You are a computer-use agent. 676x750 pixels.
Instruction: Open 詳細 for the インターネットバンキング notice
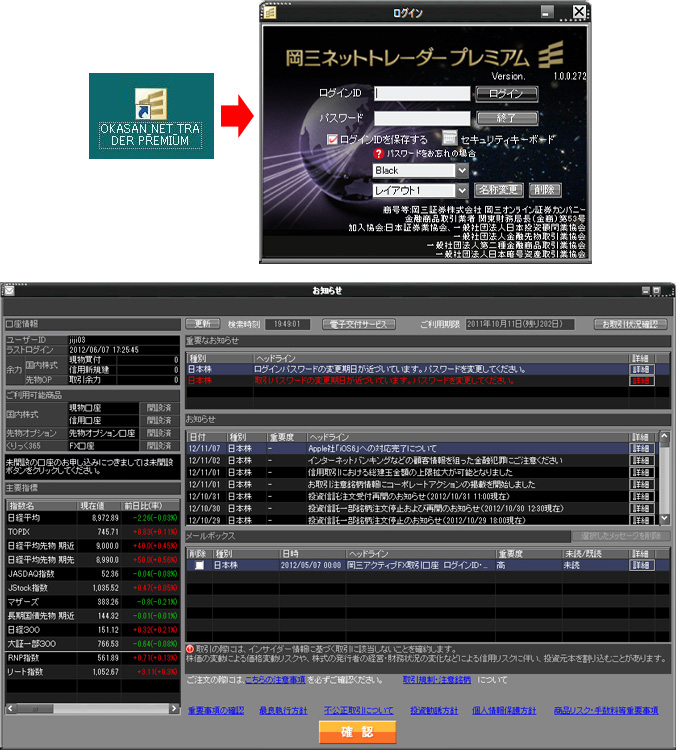click(642, 461)
